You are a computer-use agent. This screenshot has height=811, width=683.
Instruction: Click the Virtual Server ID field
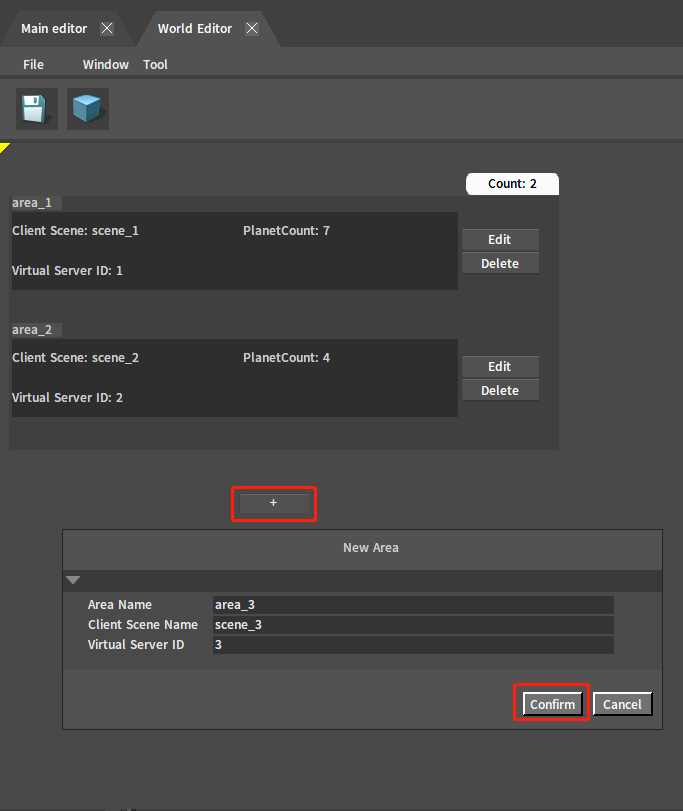pyautogui.click(x=412, y=645)
